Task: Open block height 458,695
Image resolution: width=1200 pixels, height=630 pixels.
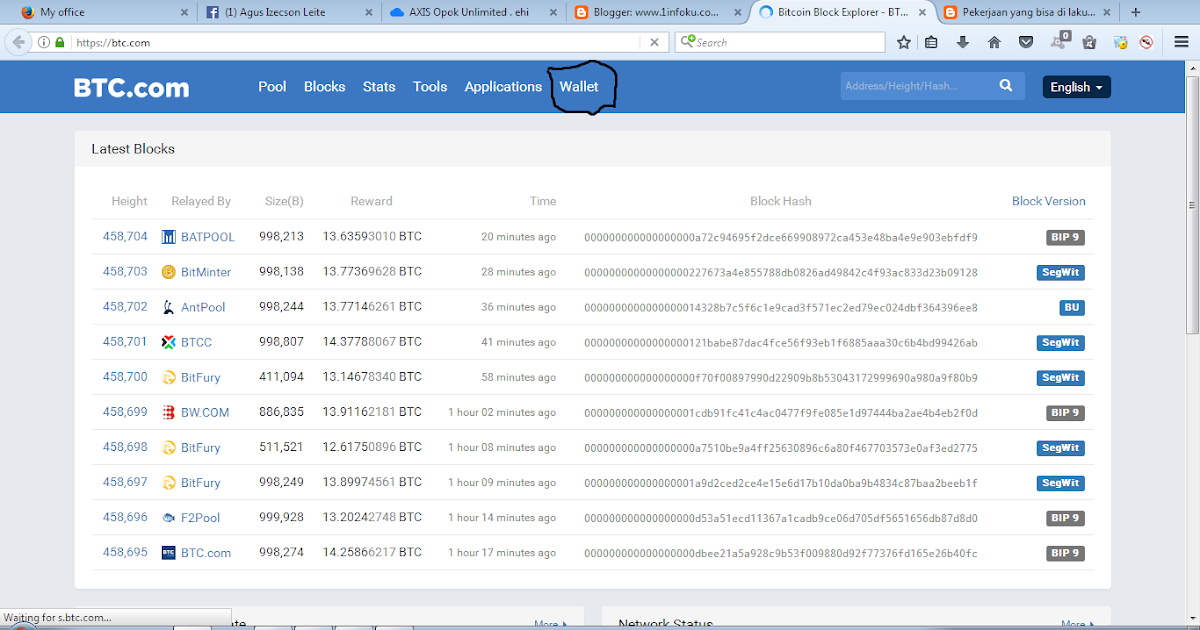Action: pyautogui.click(x=125, y=553)
